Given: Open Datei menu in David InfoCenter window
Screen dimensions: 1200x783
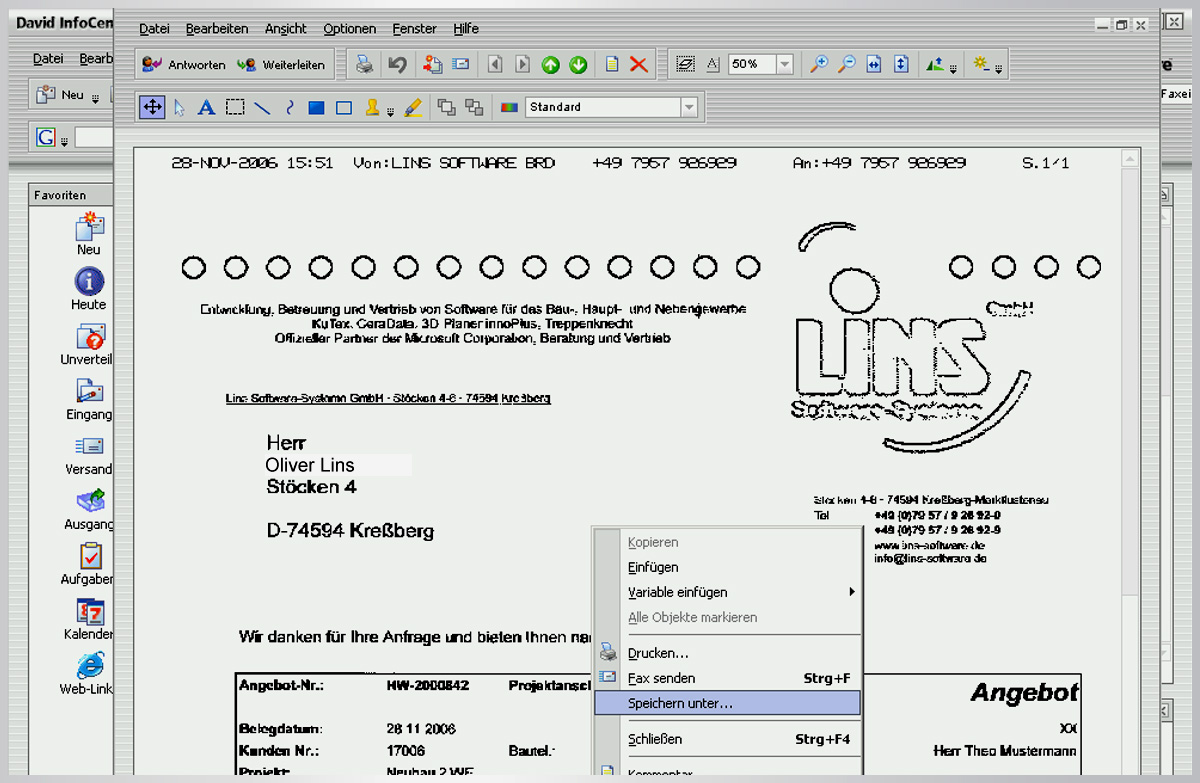Looking at the screenshot, I should (x=48, y=59).
